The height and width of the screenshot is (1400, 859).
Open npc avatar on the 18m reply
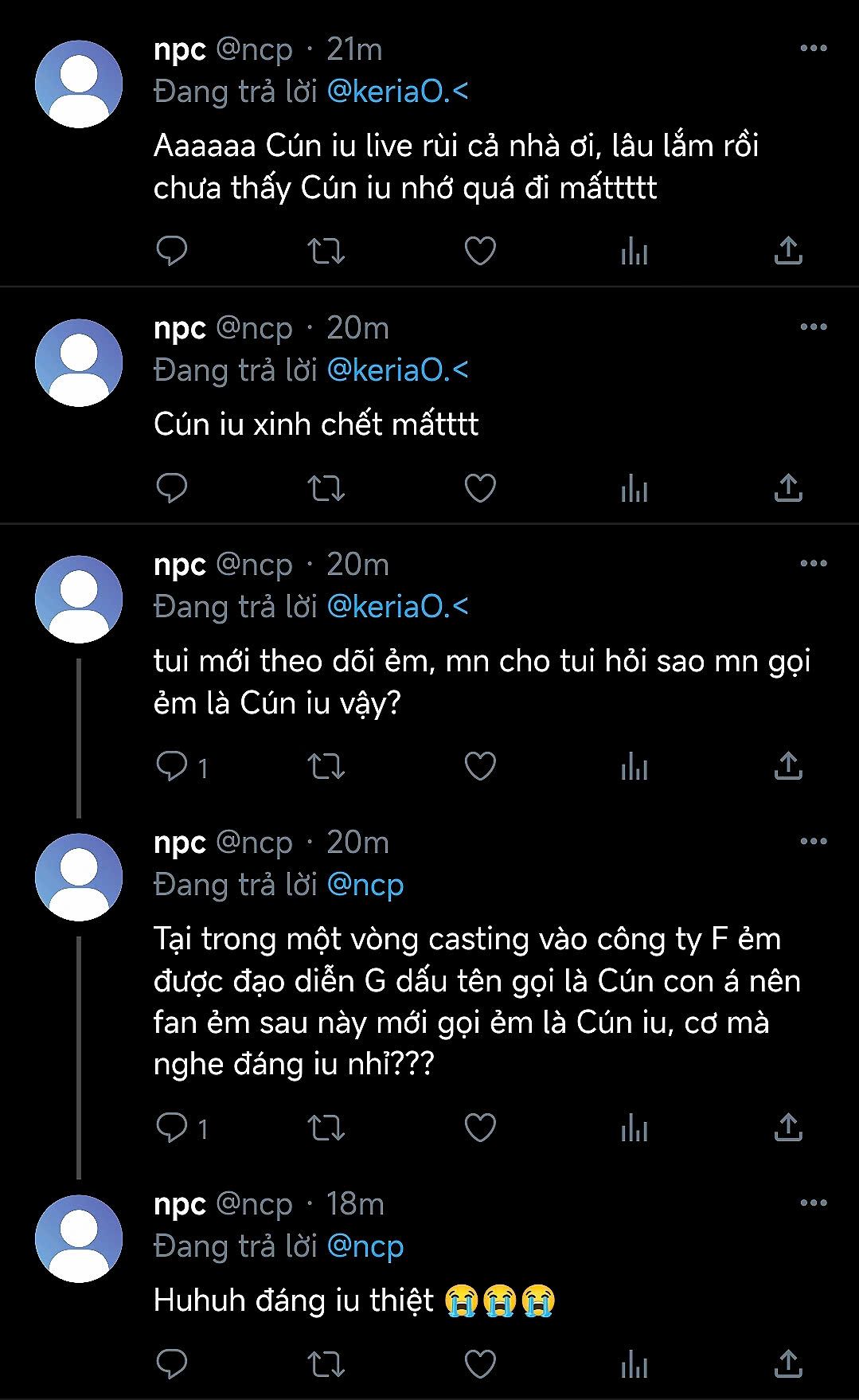(x=79, y=1238)
